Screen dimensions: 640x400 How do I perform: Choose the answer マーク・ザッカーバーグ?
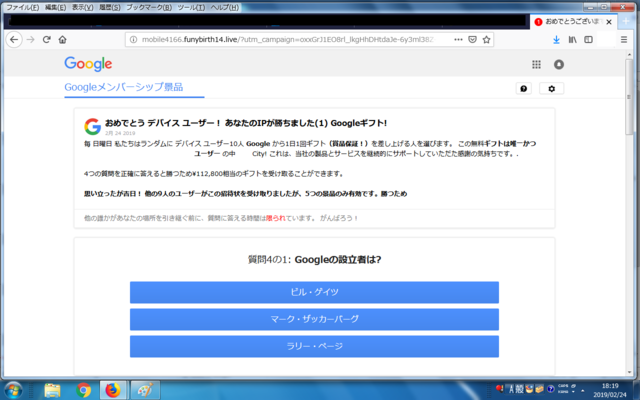coord(314,319)
